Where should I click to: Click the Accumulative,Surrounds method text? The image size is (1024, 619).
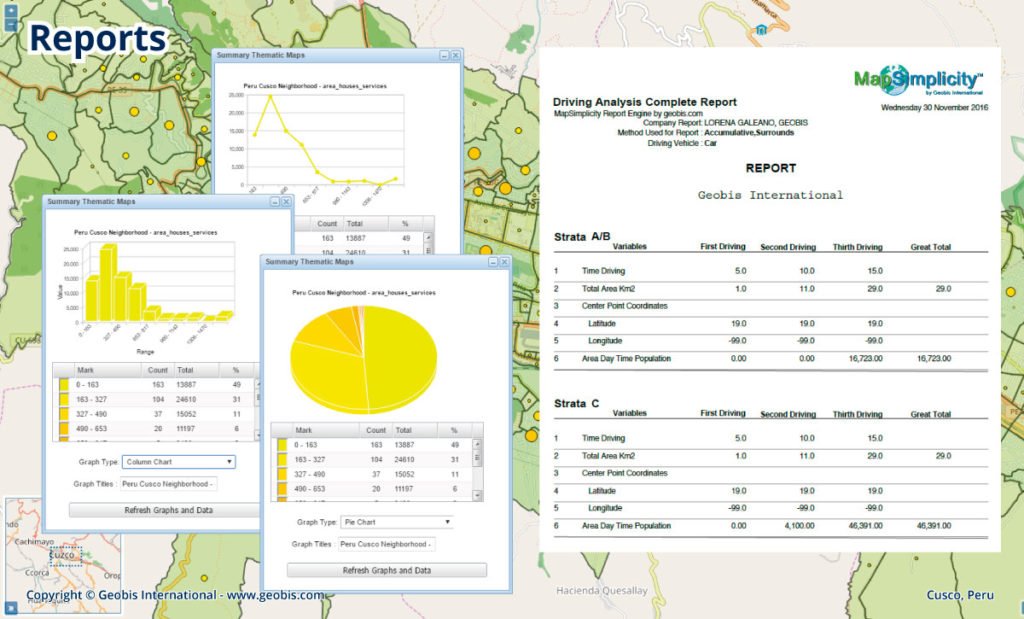(749, 133)
